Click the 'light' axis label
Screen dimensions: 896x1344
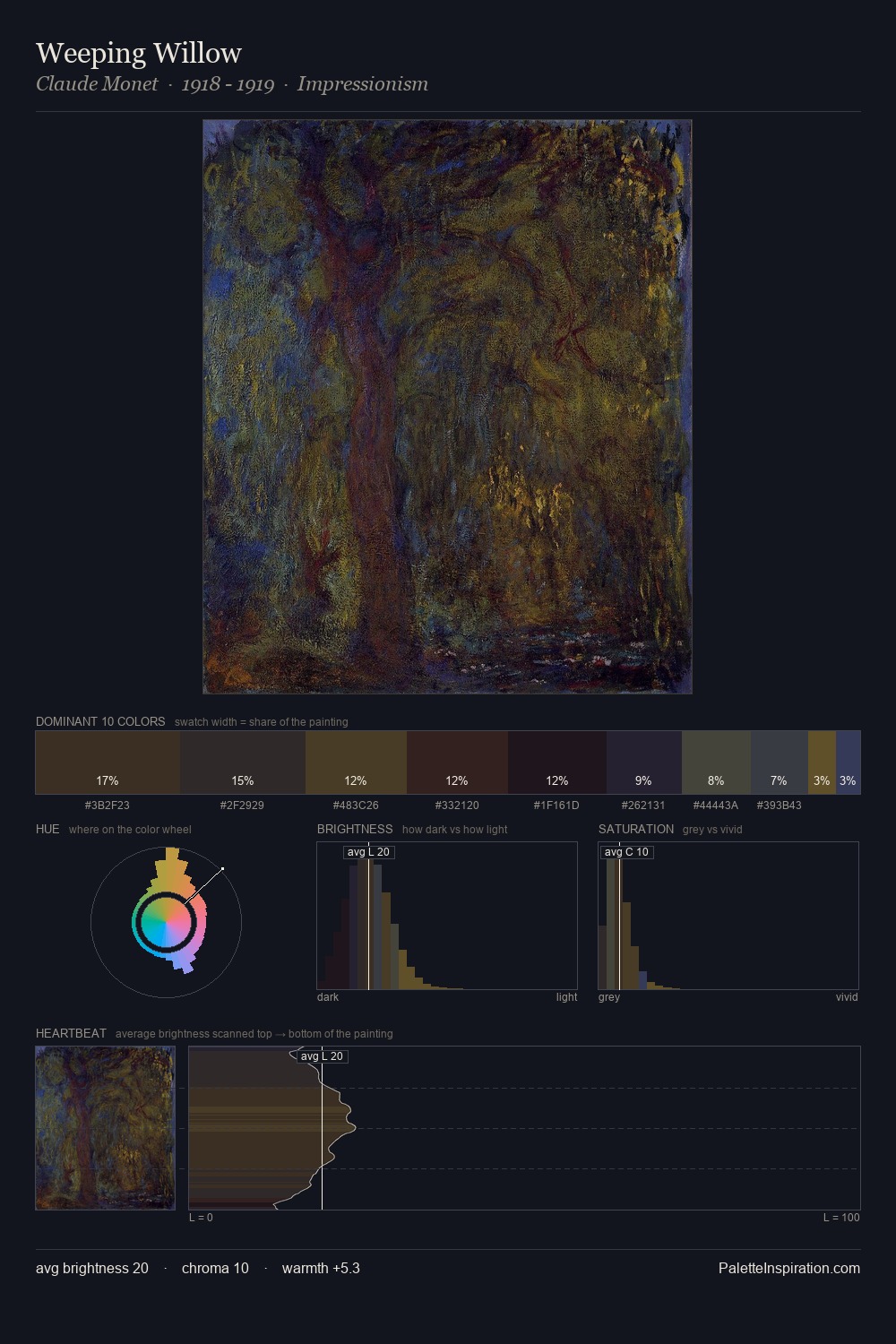pyautogui.click(x=566, y=997)
